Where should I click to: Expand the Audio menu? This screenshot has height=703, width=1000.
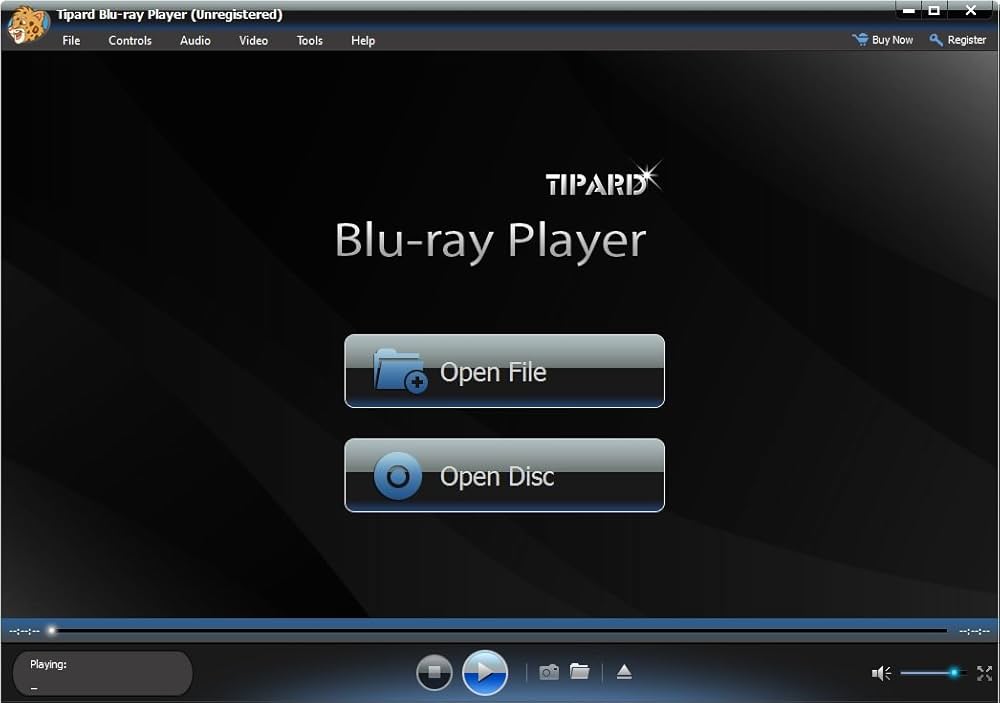click(195, 41)
